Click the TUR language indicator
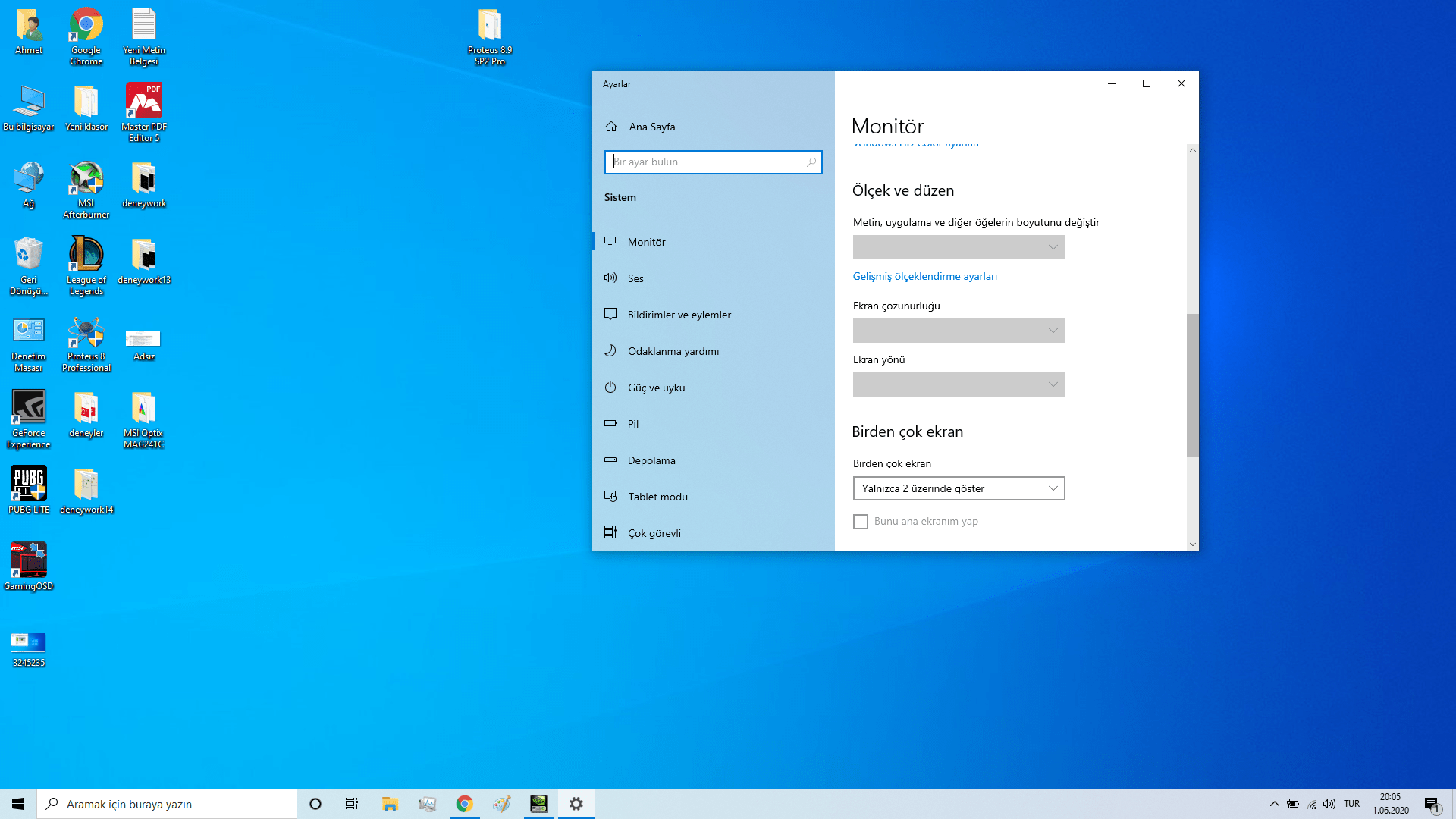This screenshot has width=1456, height=819. [x=1351, y=804]
